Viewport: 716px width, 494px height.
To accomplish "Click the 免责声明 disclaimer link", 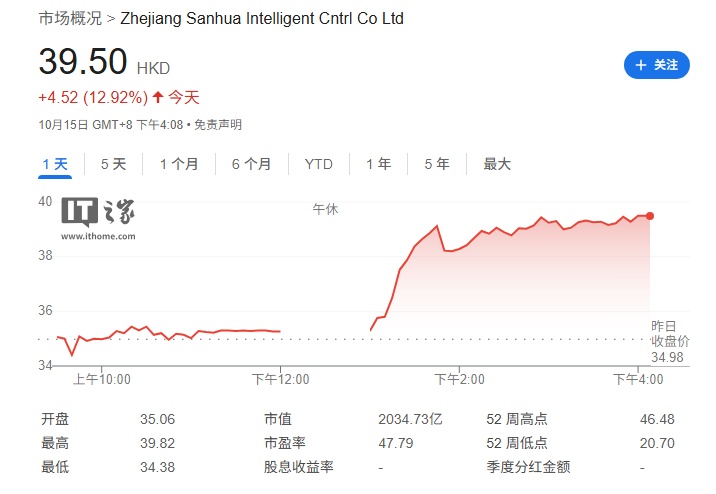I will 218,125.
